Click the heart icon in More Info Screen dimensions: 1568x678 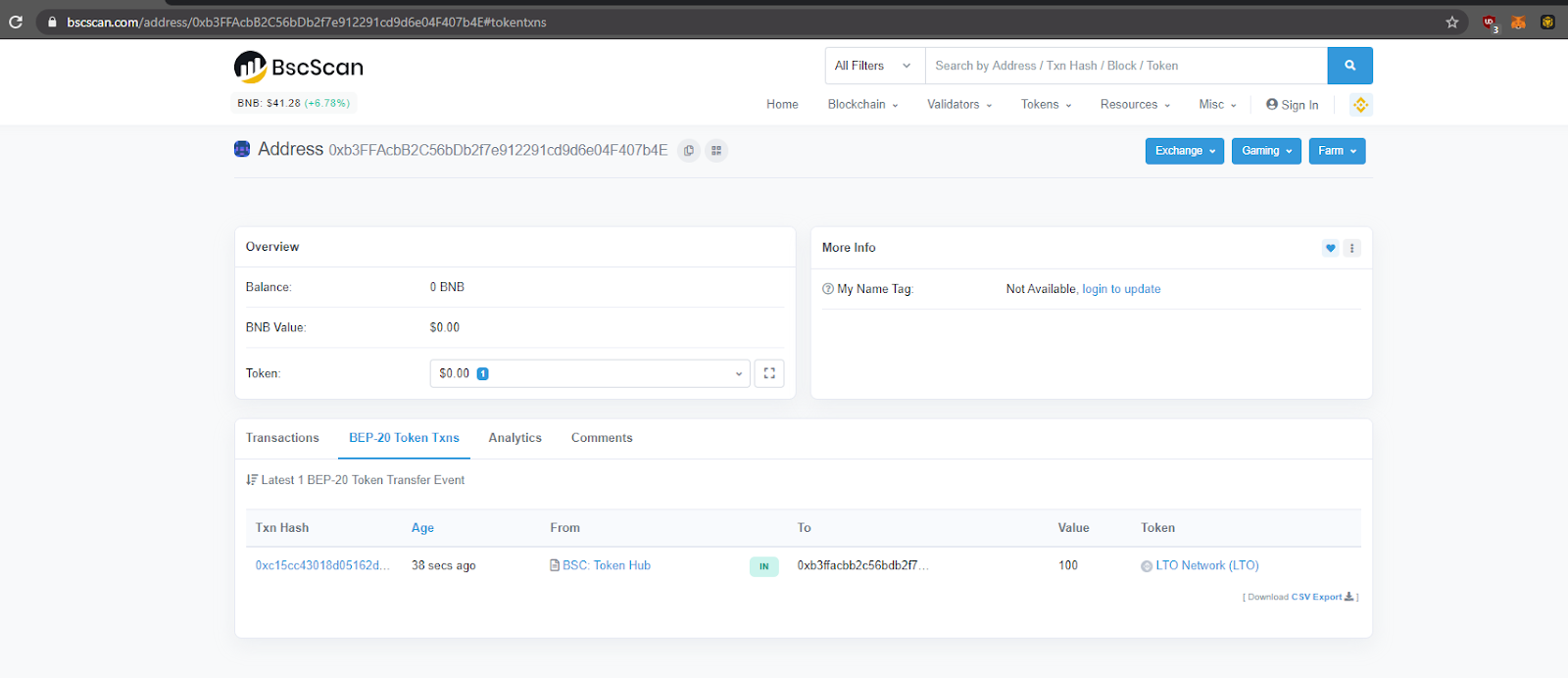pyautogui.click(x=1330, y=248)
